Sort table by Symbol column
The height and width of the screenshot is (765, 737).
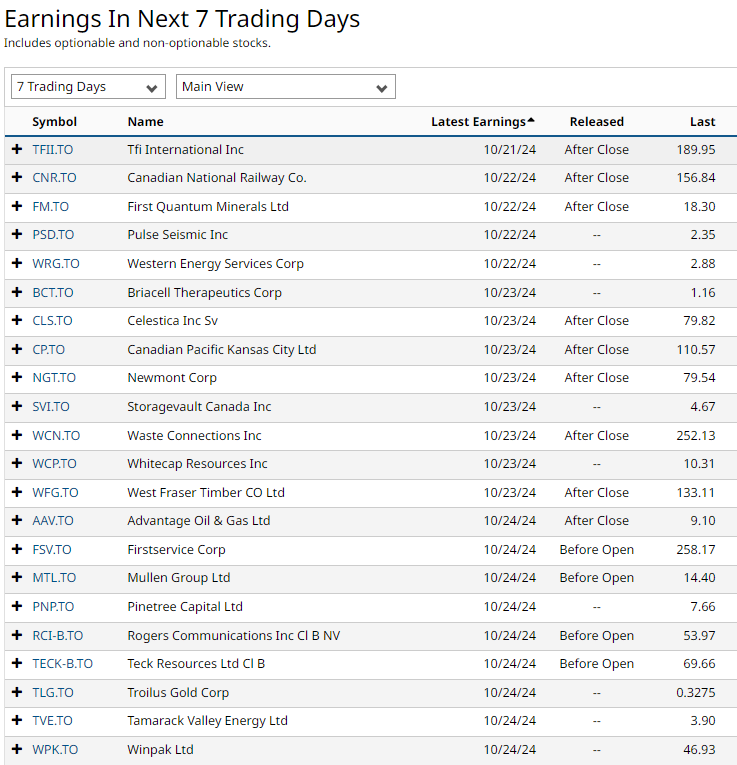point(54,122)
